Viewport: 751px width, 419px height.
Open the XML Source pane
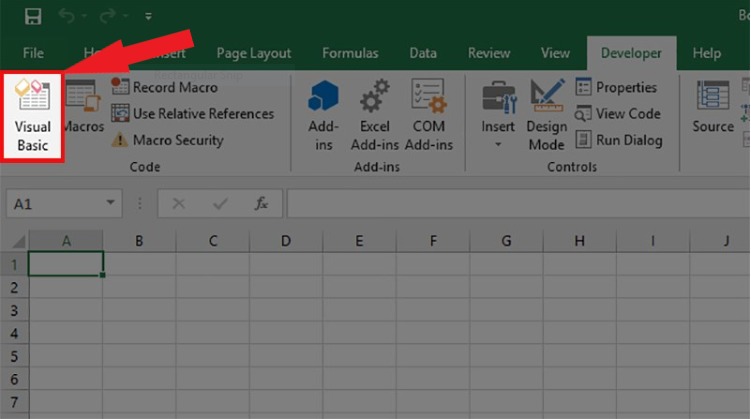[713, 107]
